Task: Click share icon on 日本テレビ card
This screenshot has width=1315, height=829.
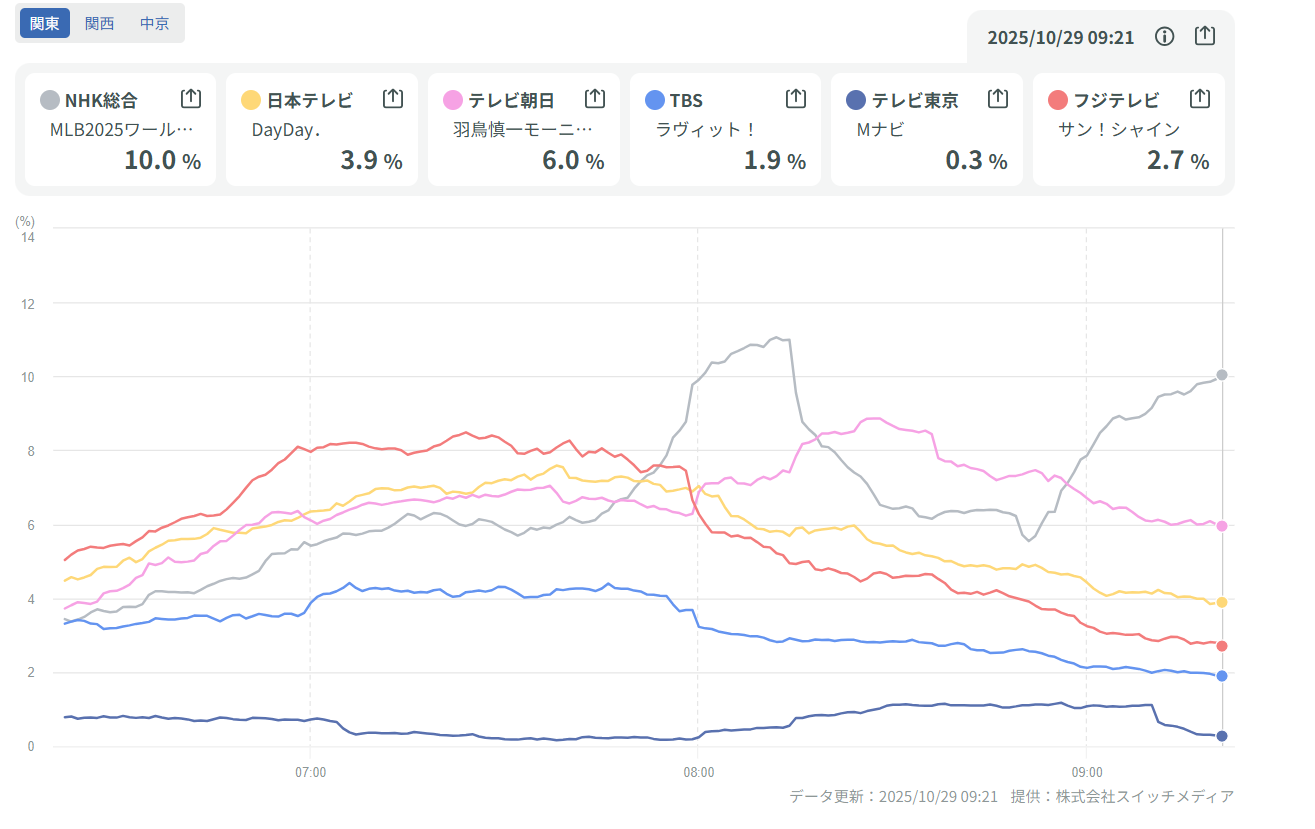Action: pos(393,99)
